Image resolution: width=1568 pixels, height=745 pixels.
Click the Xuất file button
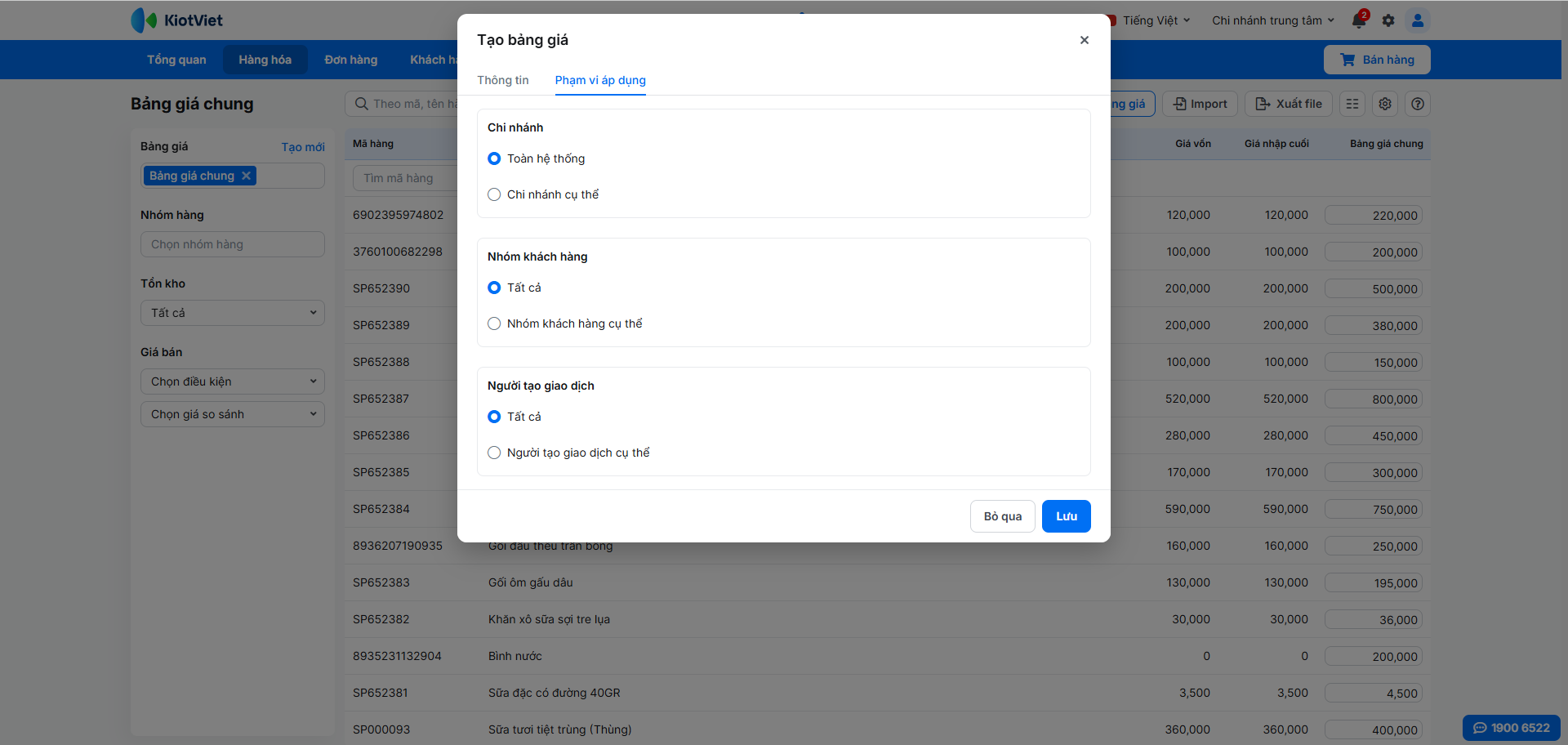tap(1289, 104)
